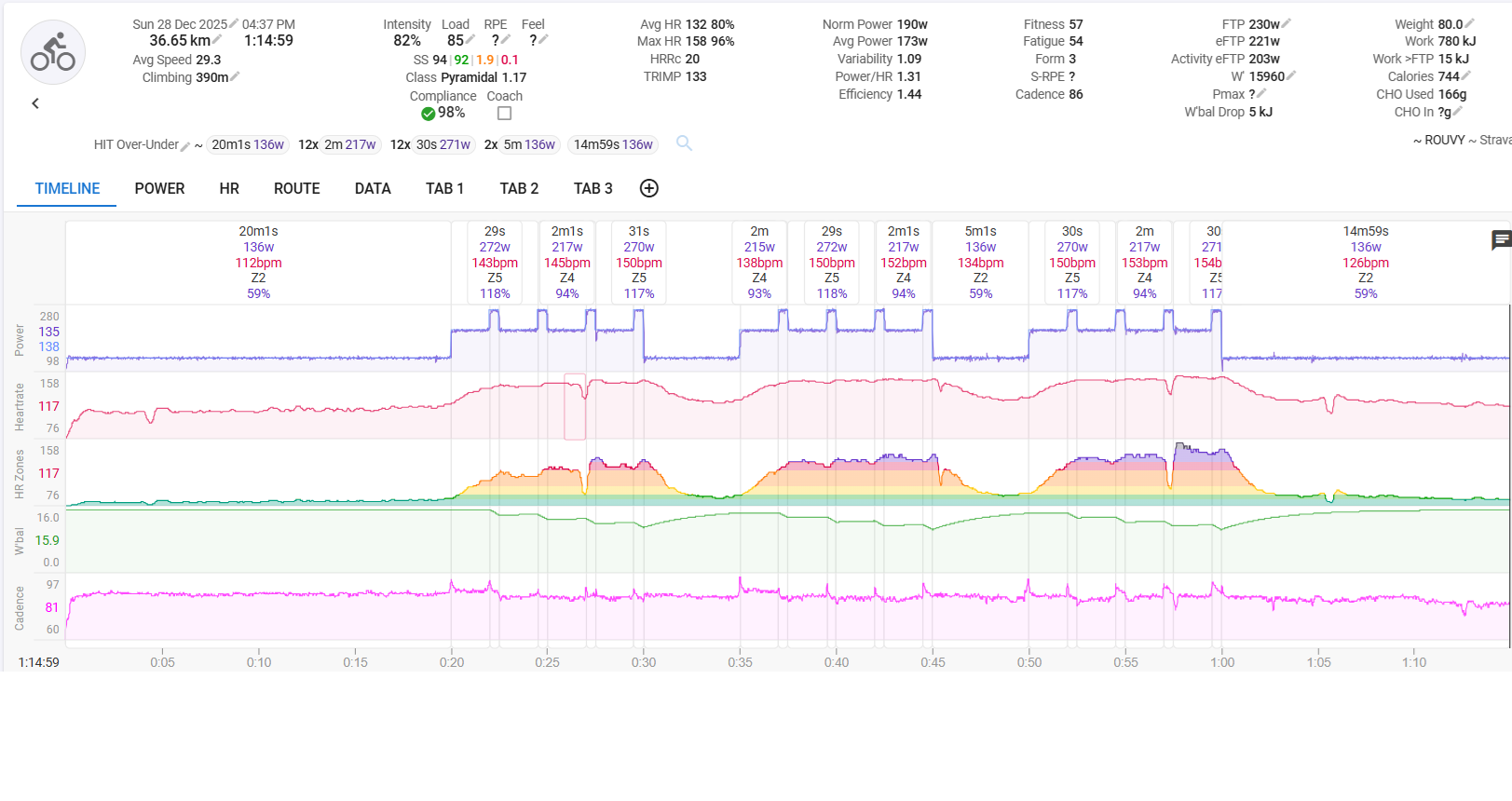Edit the Weight 80.0 value
1512x801 pixels.
(1469, 24)
